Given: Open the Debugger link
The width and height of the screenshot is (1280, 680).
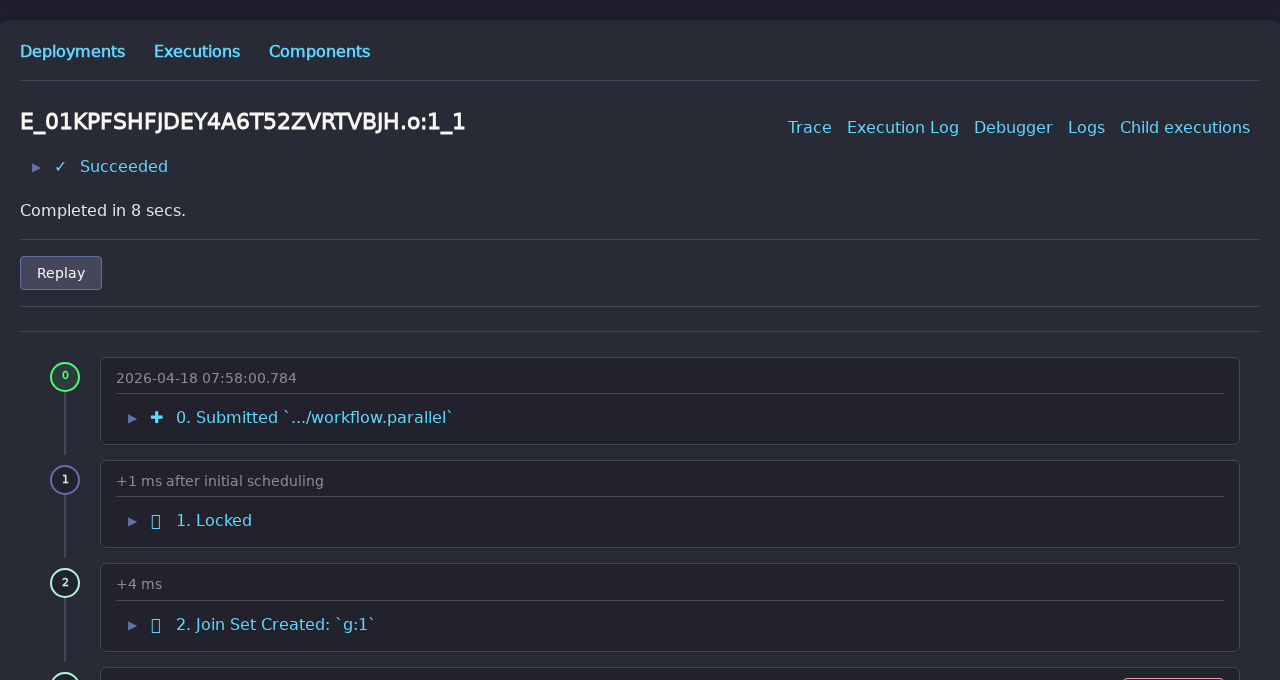Looking at the screenshot, I should pos(1013,128).
